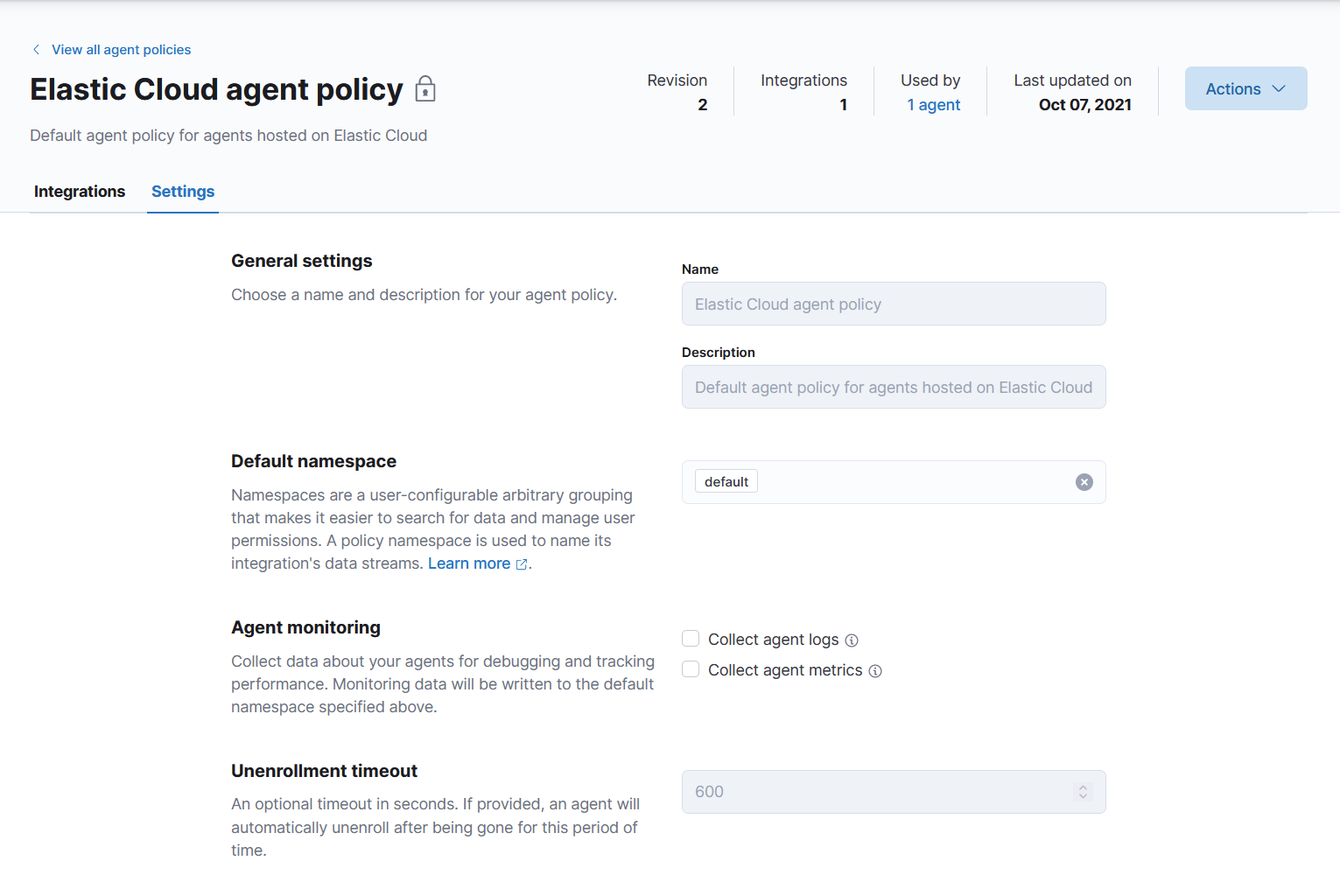
Task: Click the info icon next to Collect agent metrics
Action: 876,670
